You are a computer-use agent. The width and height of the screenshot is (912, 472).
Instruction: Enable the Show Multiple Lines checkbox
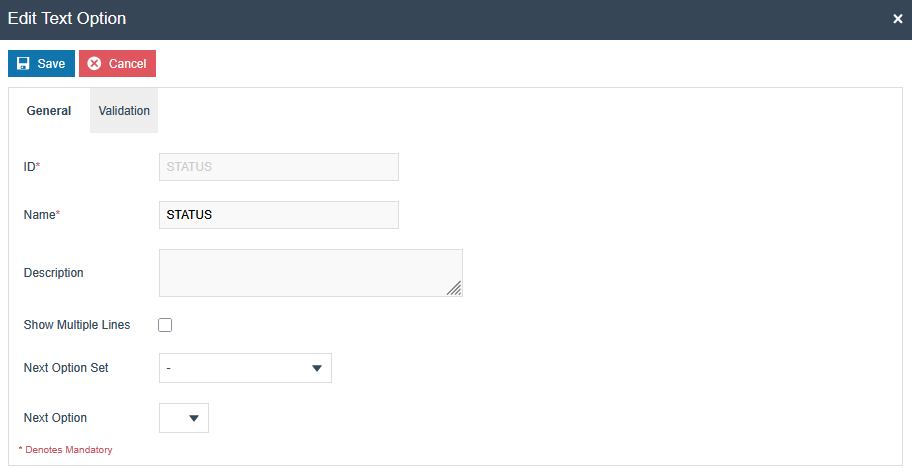[165, 325]
